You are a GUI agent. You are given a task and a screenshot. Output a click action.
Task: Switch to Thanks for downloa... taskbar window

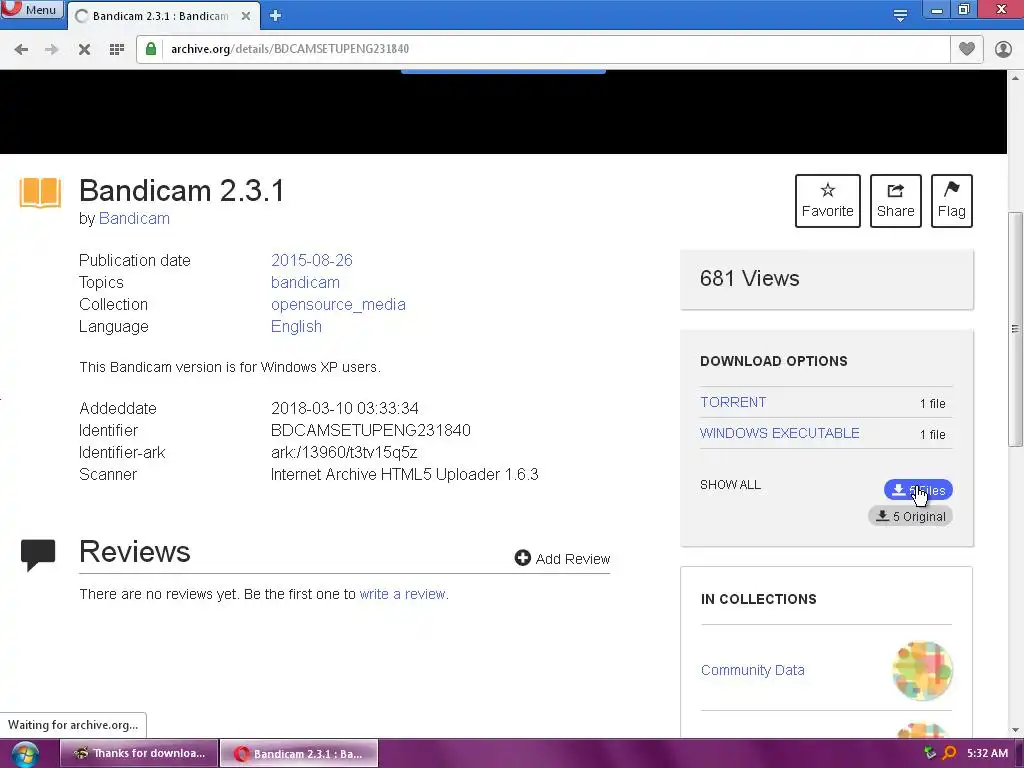pos(138,753)
